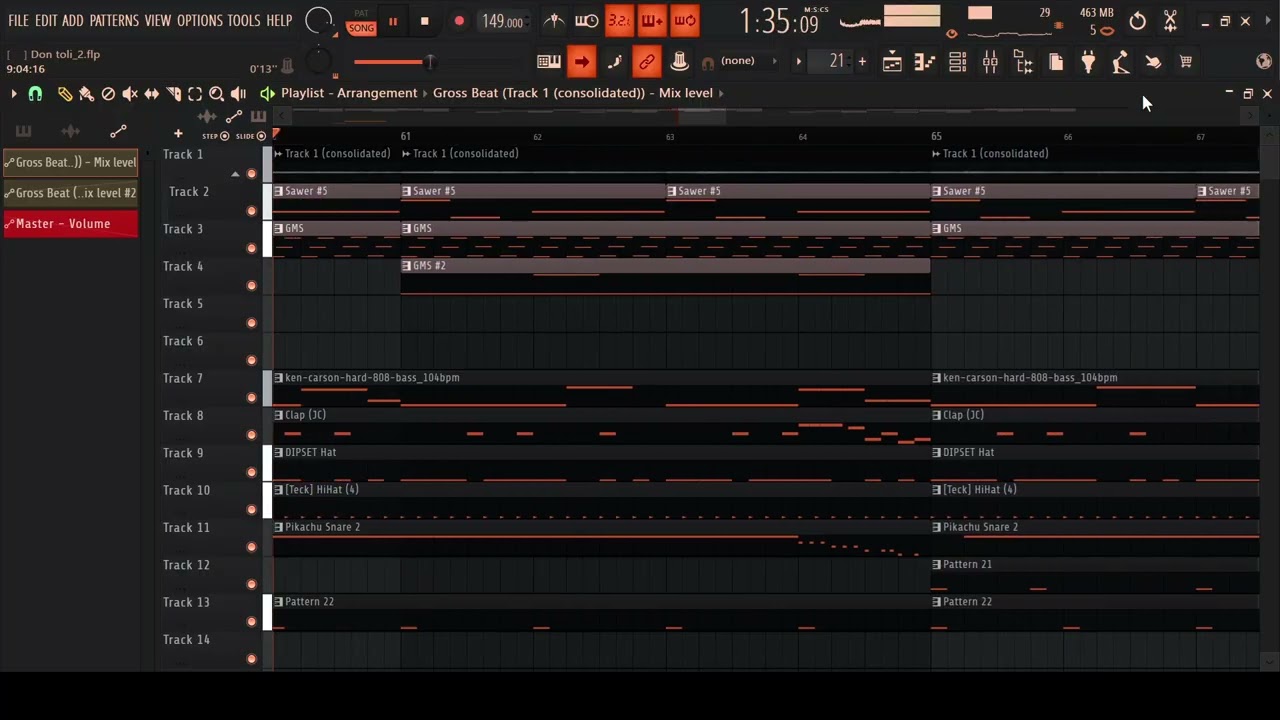Screen dimensions: 1280x720
Task: Open the touch controllers hand icon
Action: [1153, 62]
